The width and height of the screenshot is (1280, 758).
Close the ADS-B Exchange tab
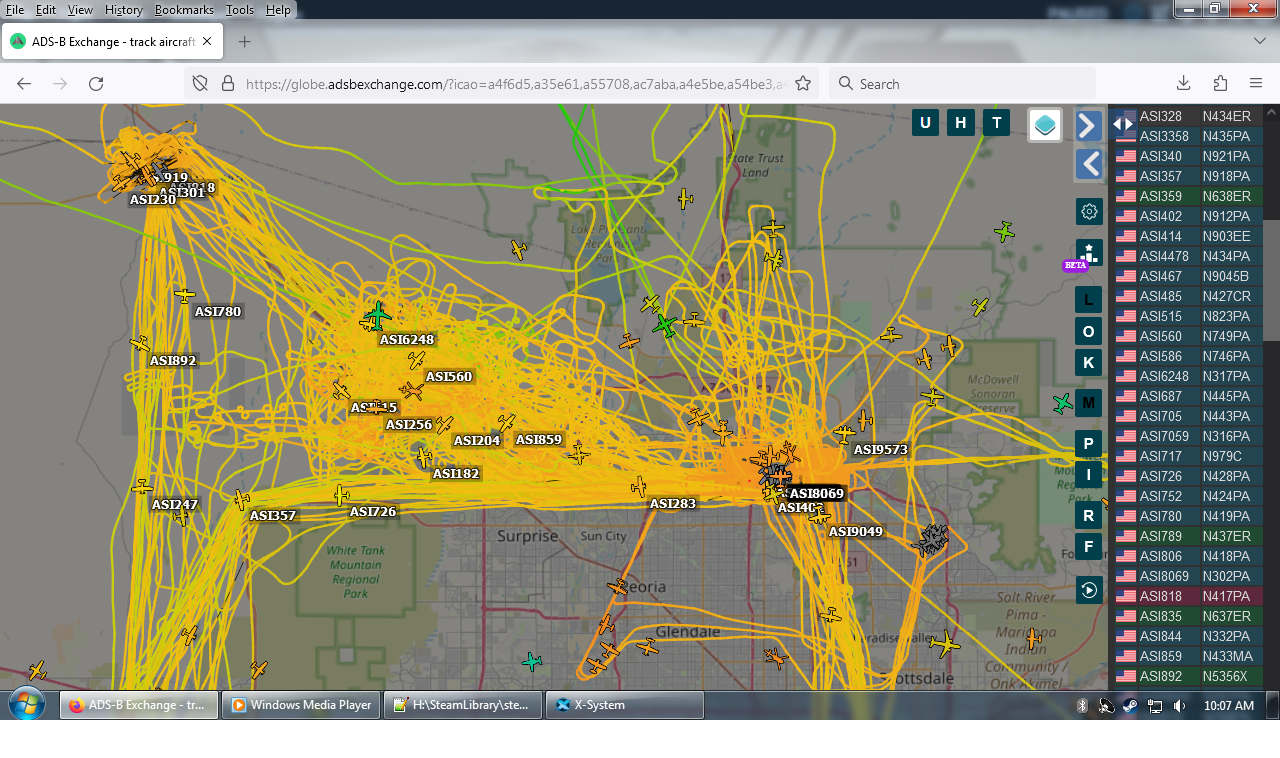[x=207, y=42]
